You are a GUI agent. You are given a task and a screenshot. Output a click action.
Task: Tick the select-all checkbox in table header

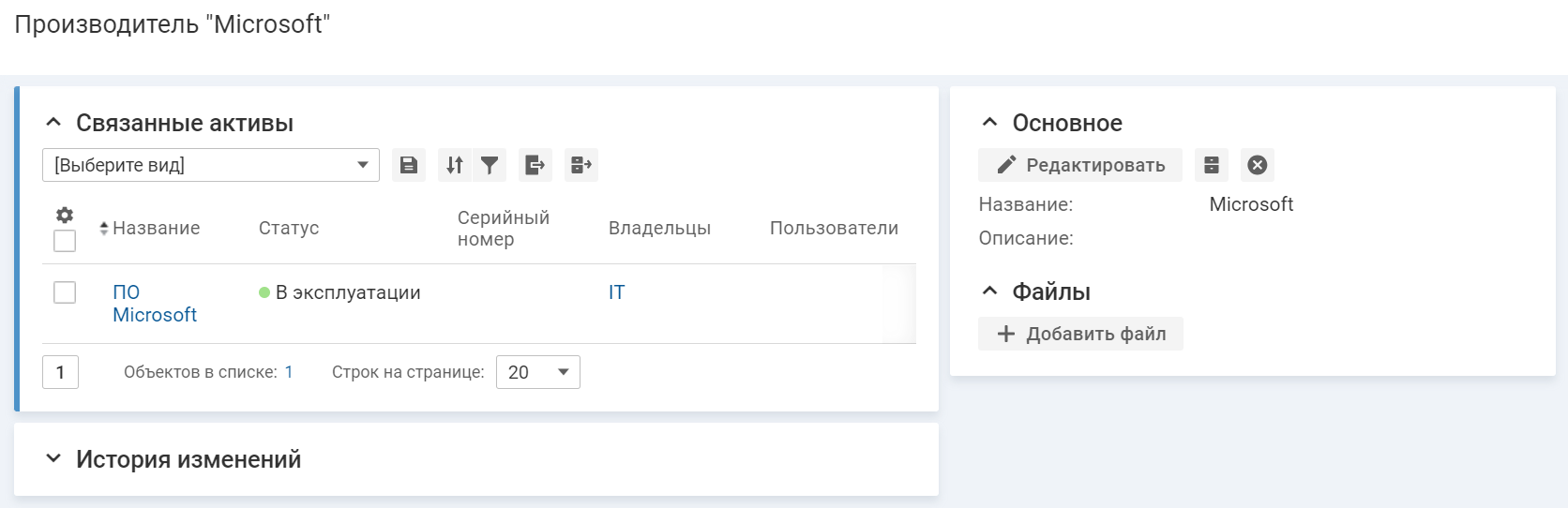(x=65, y=241)
